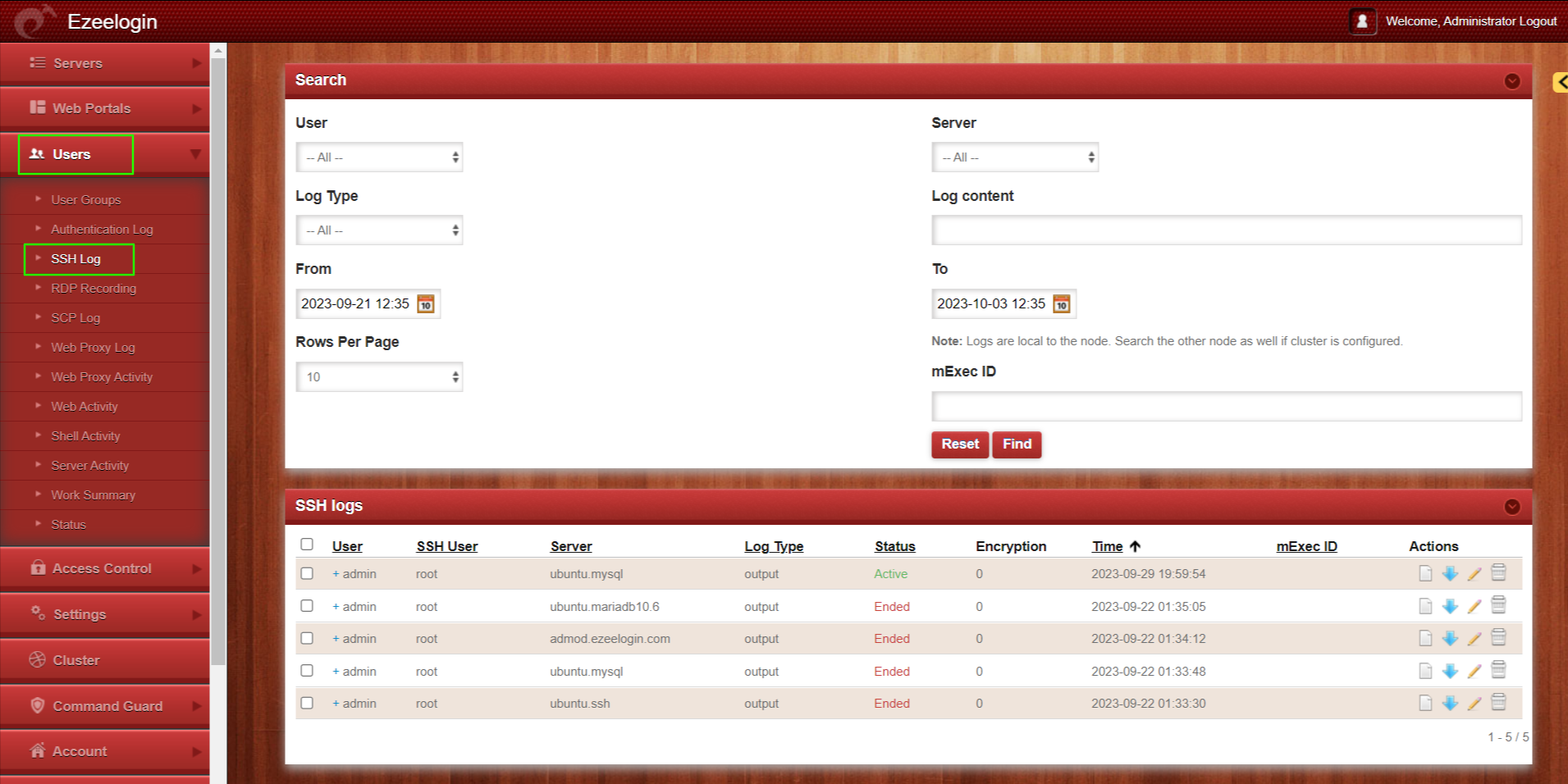1568x784 pixels.
Task: Edit the admod.ezeelogin.com log entry
Action: click(x=1474, y=638)
